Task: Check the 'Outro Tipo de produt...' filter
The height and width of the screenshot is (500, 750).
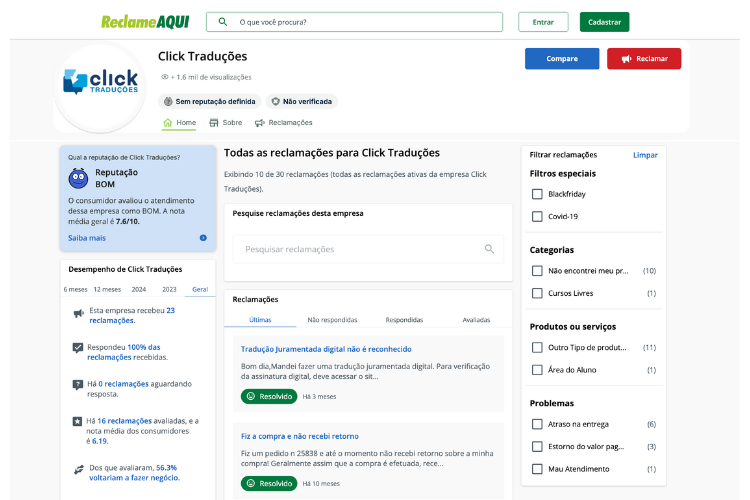Action: 537,347
